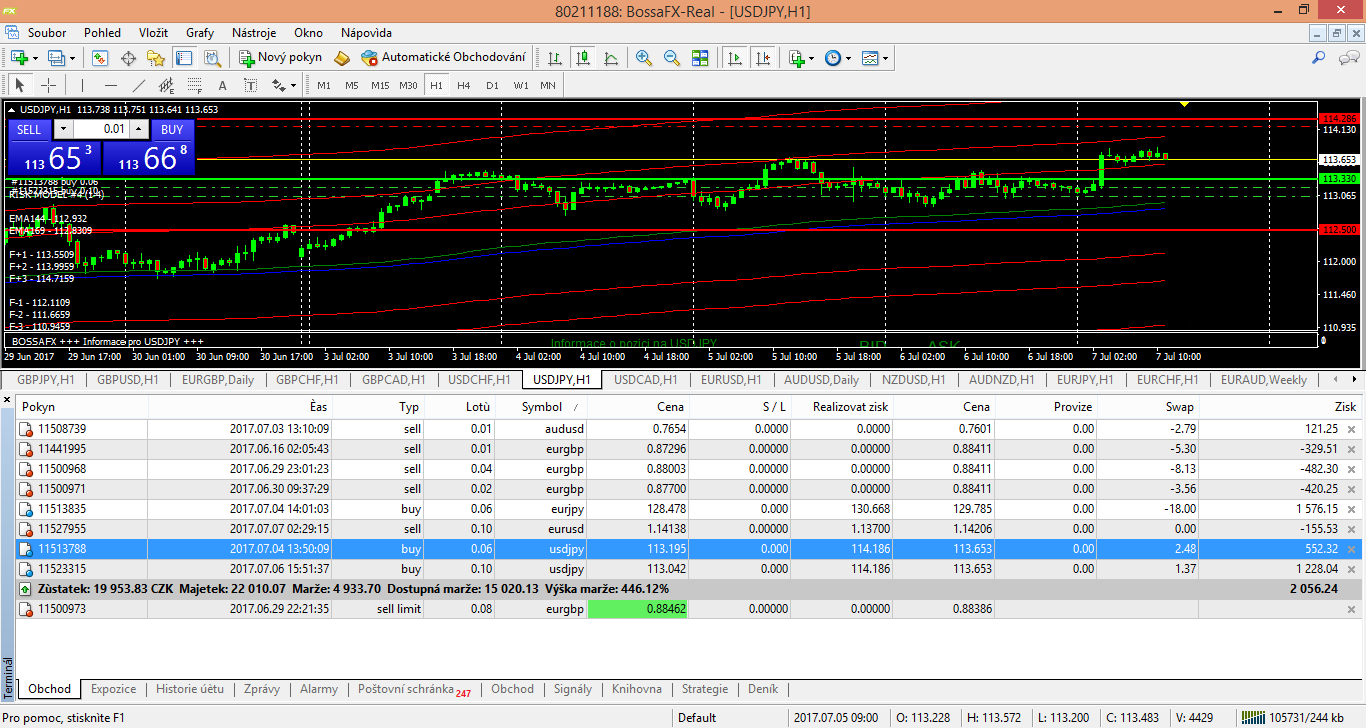Decrease the trade volume with down arrow

tap(63, 129)
